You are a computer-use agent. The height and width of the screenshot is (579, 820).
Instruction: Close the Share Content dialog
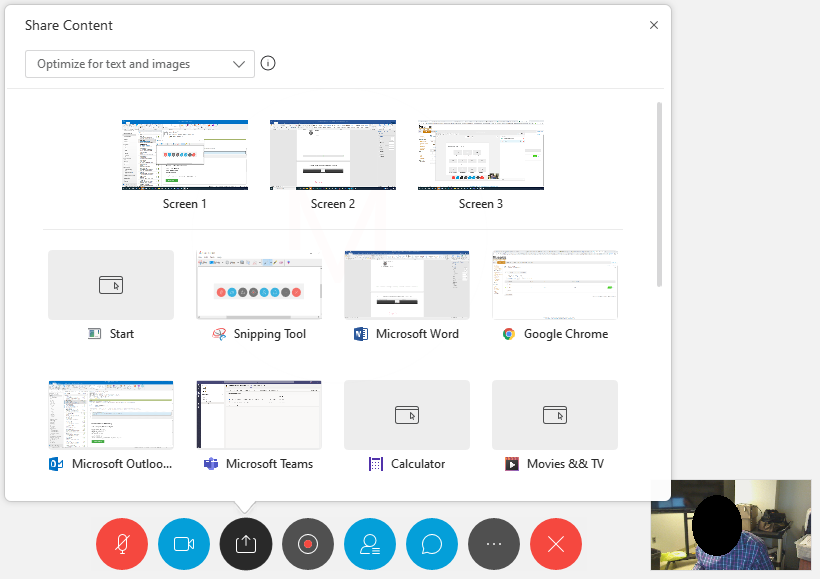click(x=654, y=25)
